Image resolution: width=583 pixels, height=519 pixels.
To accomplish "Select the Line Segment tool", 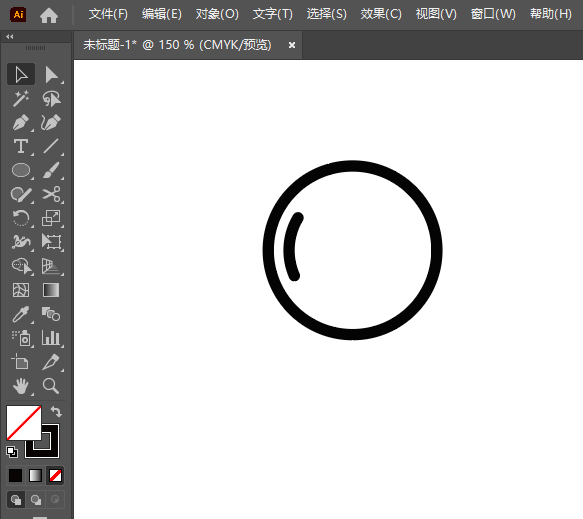I will [51, 146].
